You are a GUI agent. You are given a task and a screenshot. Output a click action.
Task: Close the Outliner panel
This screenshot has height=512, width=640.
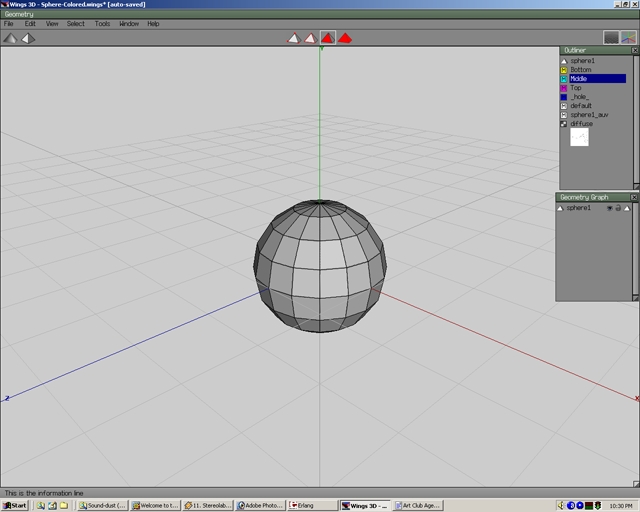(635, 50)
